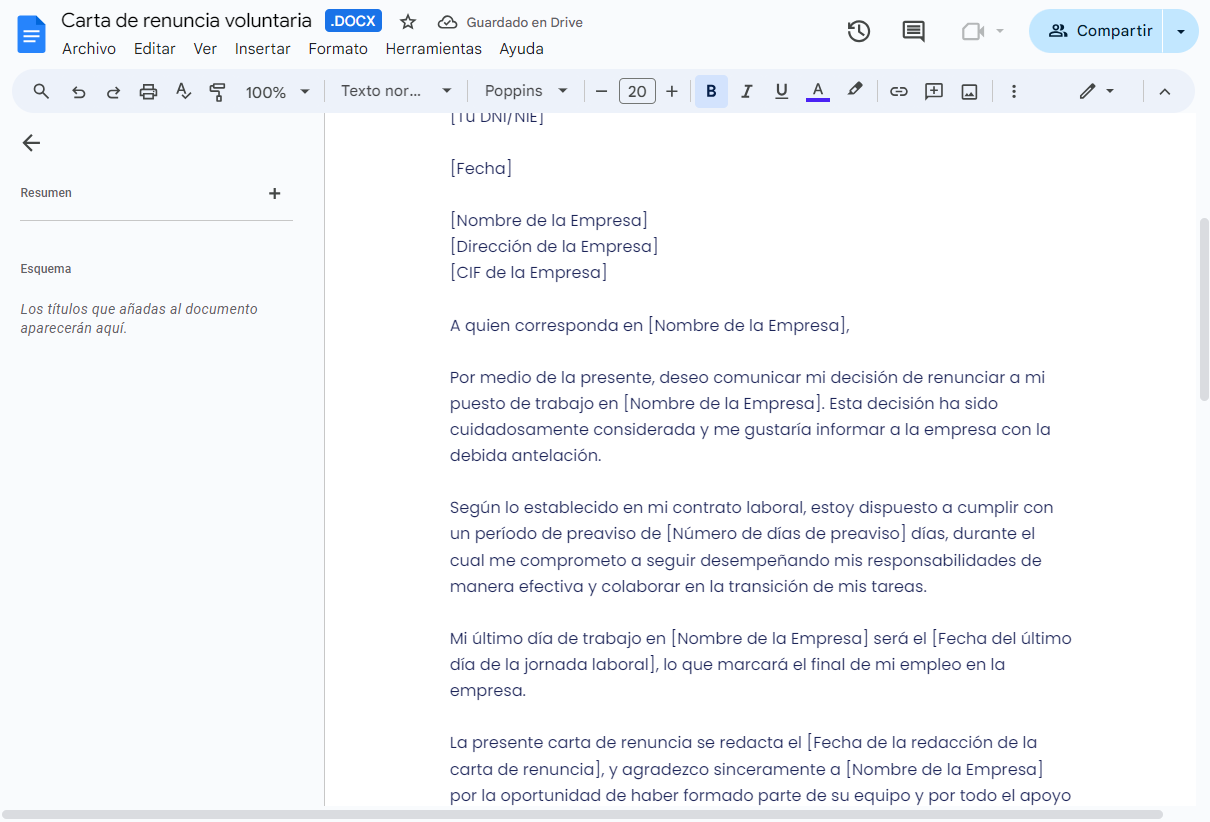This screenshot has height=822, width=1210.
Task: Toggle underline formatting
Action: coord(781,91)
